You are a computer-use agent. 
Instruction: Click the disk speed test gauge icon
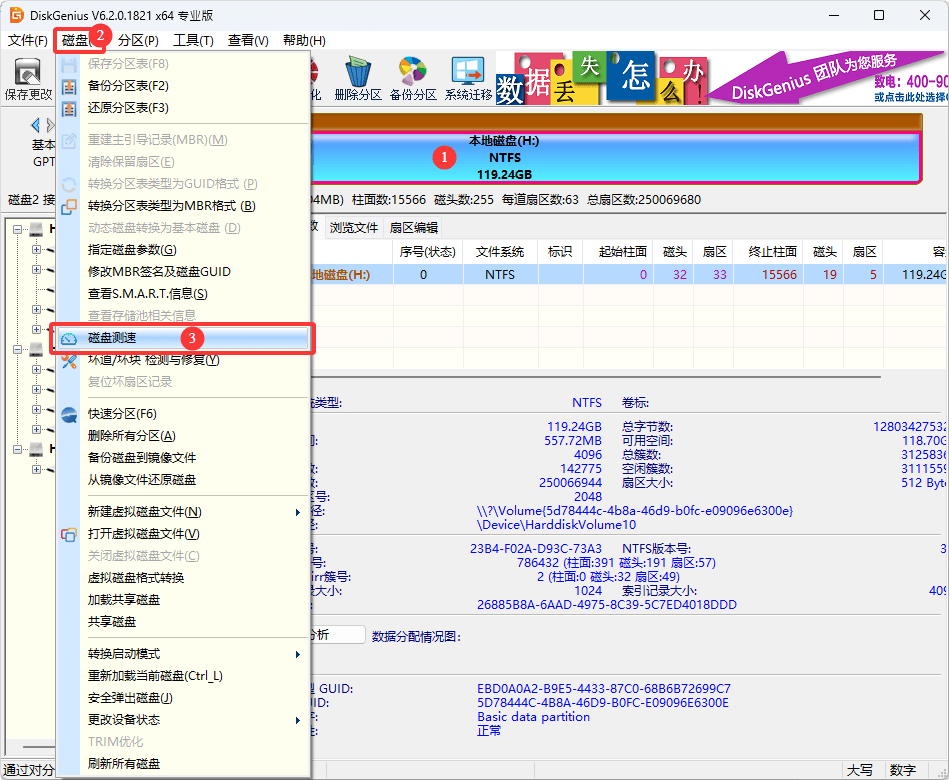70,338
